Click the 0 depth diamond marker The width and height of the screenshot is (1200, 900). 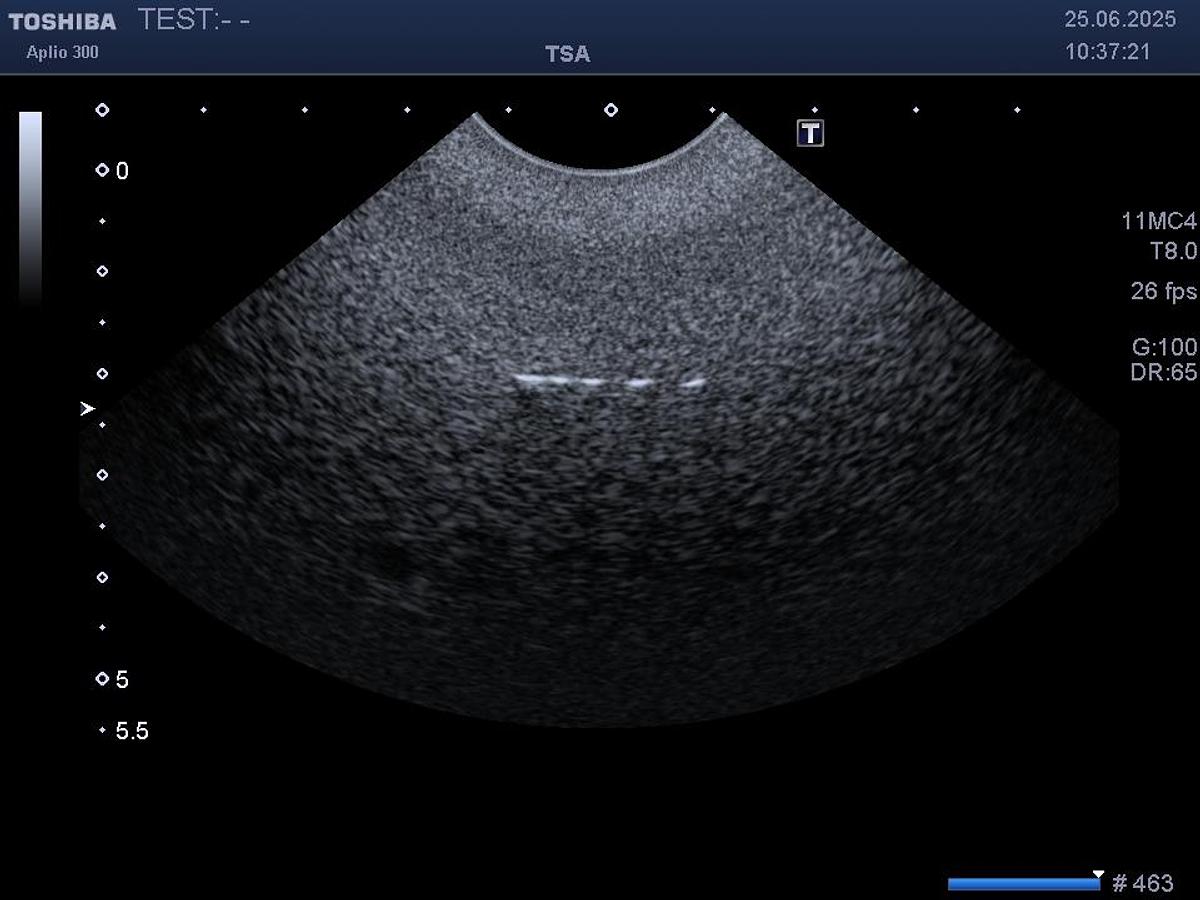102,171
